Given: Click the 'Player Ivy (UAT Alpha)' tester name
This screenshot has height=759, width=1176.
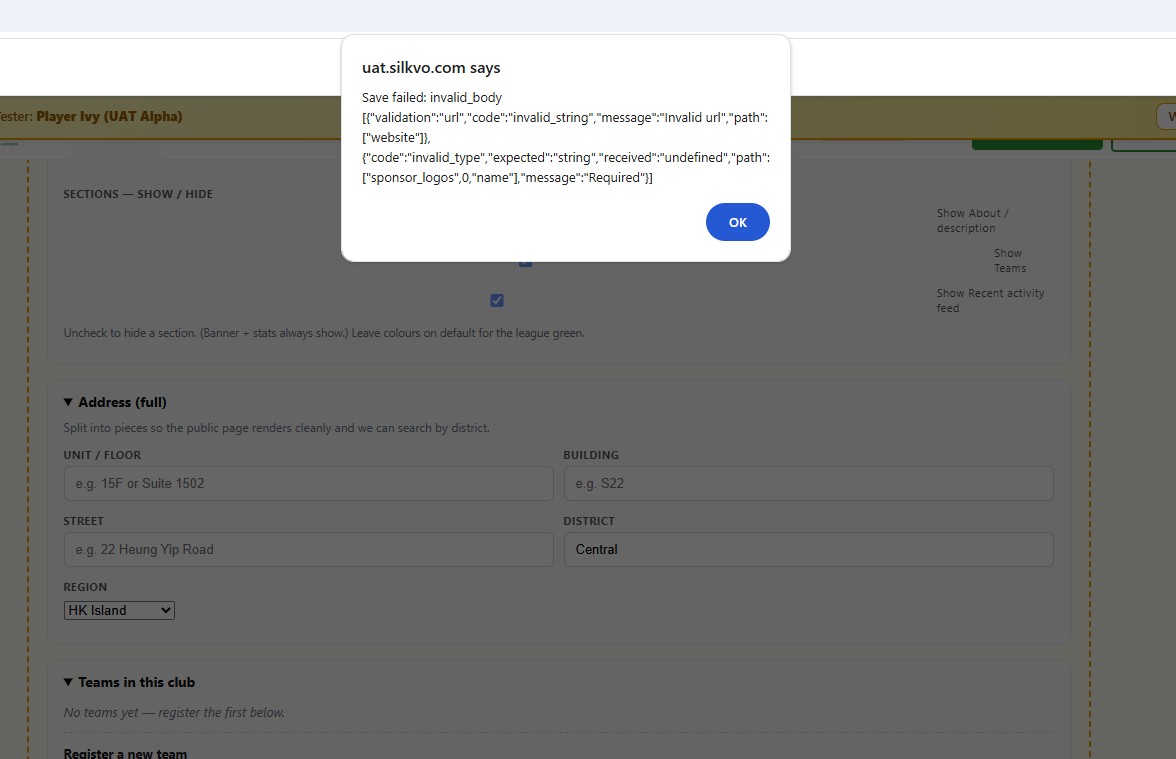Looking at the screenshot, I should [110, 116].
